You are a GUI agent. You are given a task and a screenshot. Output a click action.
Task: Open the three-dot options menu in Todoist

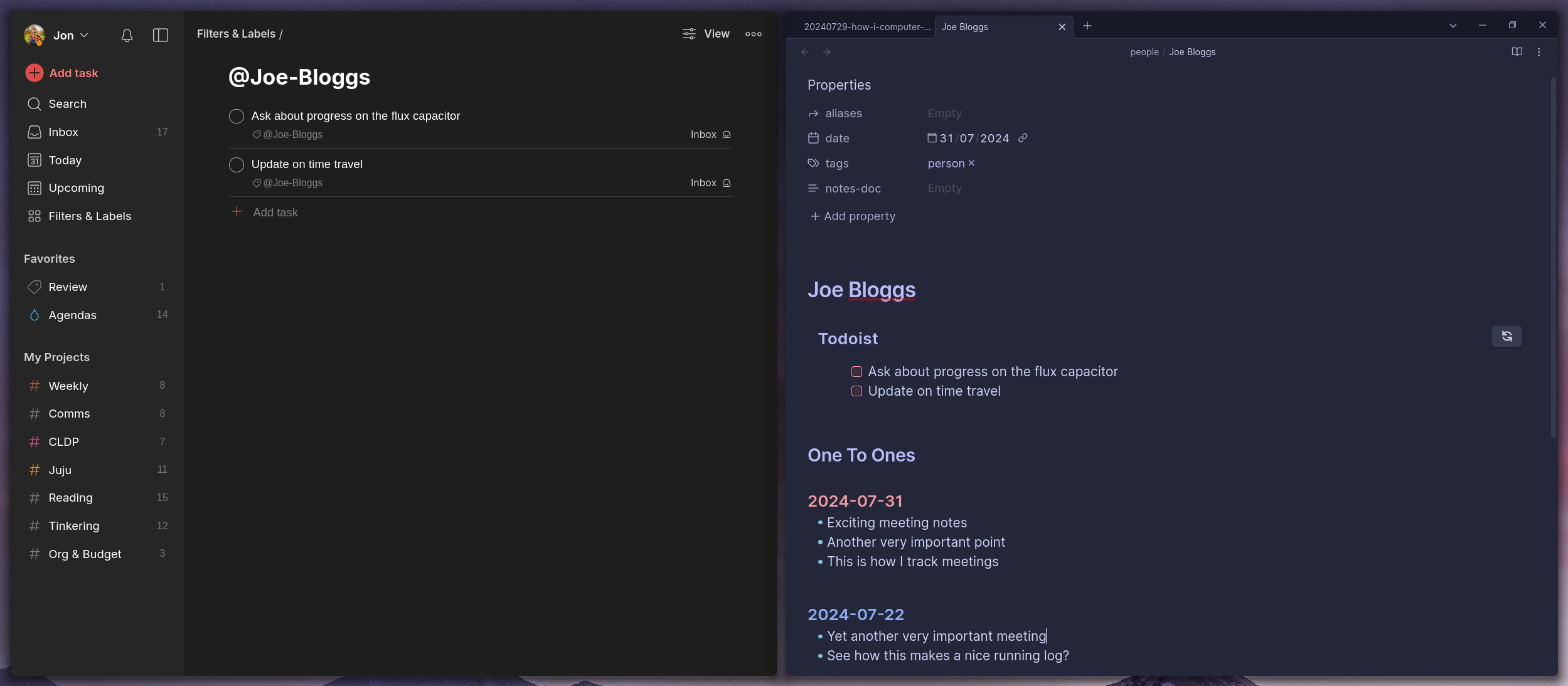pyautogui.click(x=753, y=34)
